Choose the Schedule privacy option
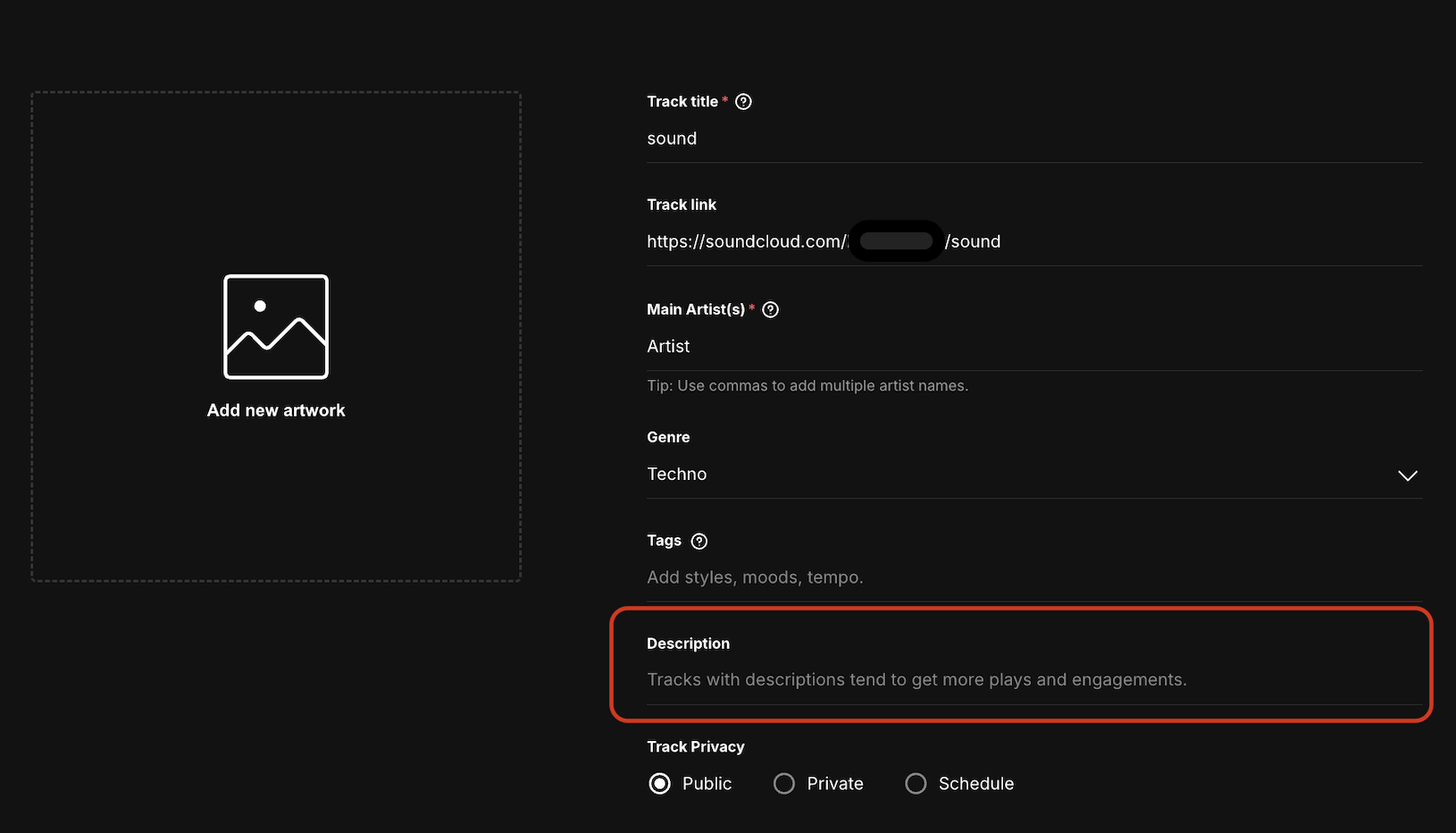 point(916,784)
